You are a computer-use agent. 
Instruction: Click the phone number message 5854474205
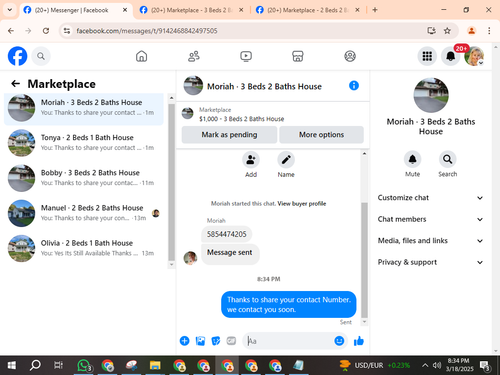pos(227,234)
